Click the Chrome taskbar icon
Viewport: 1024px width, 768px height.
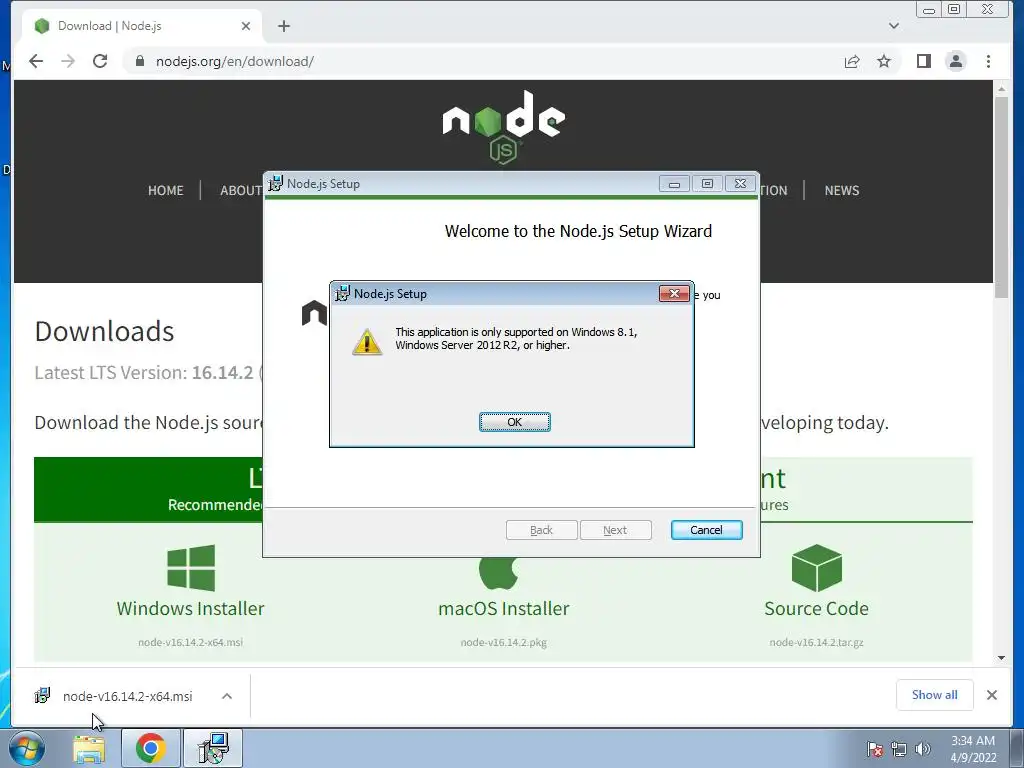click(x=150, y=748)
